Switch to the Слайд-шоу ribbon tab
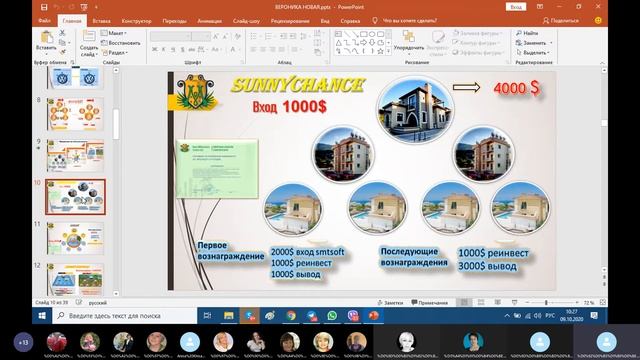Image resolution: width=640 pixels, height=360 pixels. point(246,20)
